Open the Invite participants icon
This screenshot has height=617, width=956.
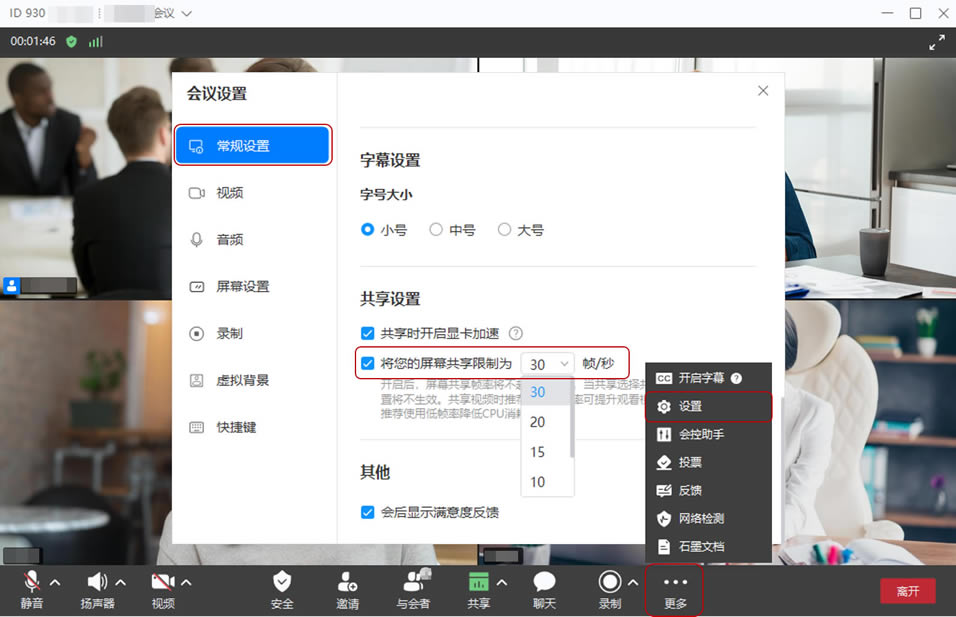347,582
